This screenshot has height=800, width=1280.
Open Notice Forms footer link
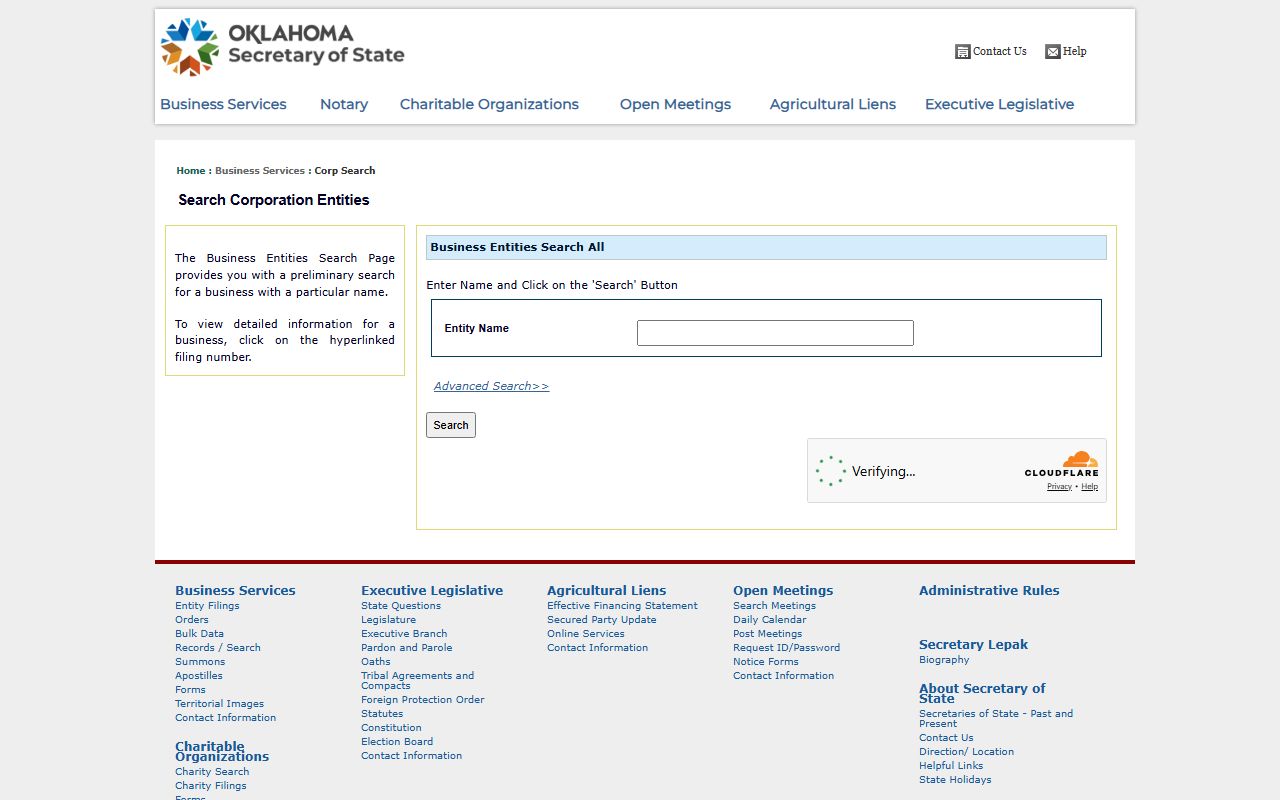pos(766,661)
